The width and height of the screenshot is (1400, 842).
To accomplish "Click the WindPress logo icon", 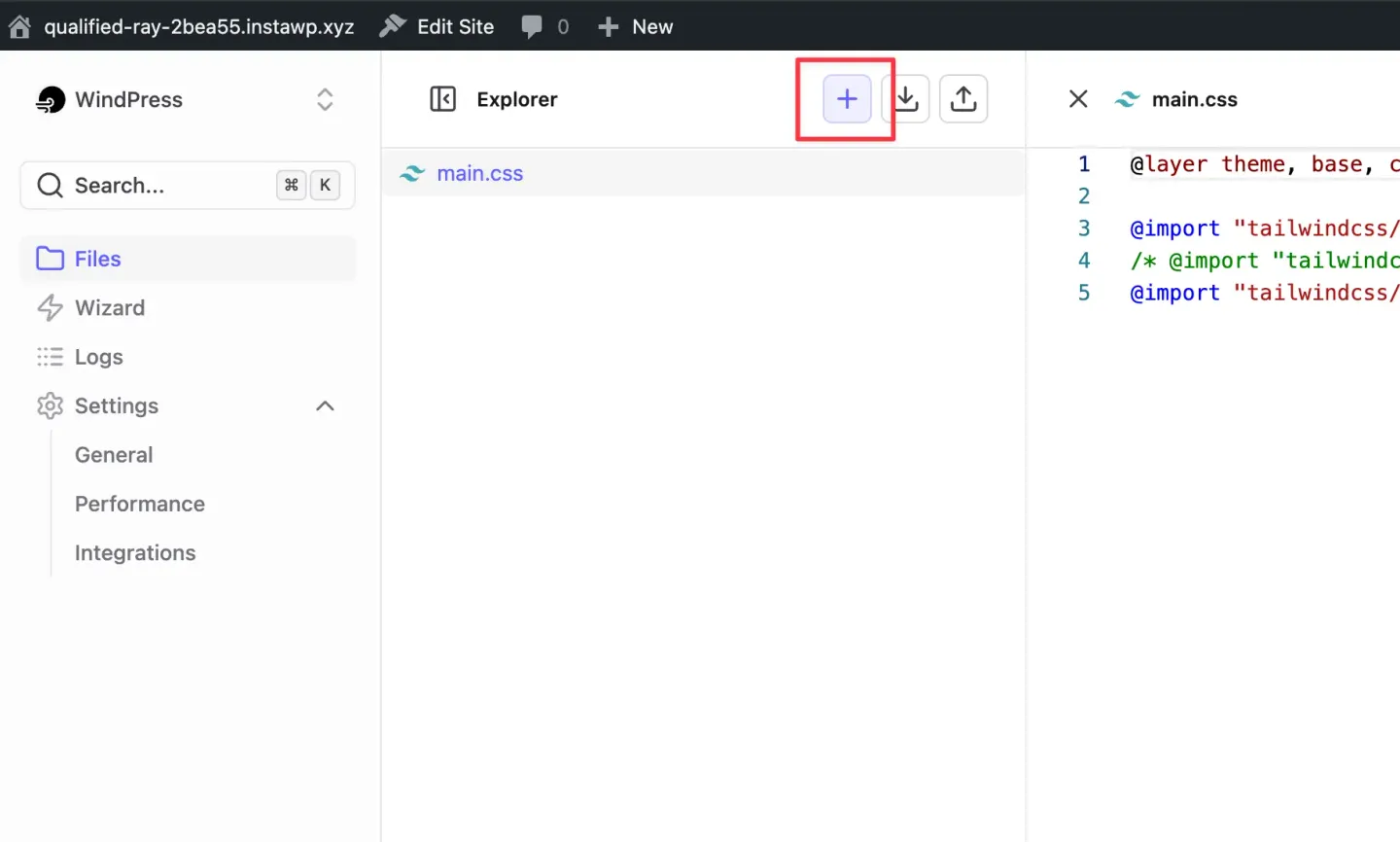I will pyautogui.click(x=50, y=99).
